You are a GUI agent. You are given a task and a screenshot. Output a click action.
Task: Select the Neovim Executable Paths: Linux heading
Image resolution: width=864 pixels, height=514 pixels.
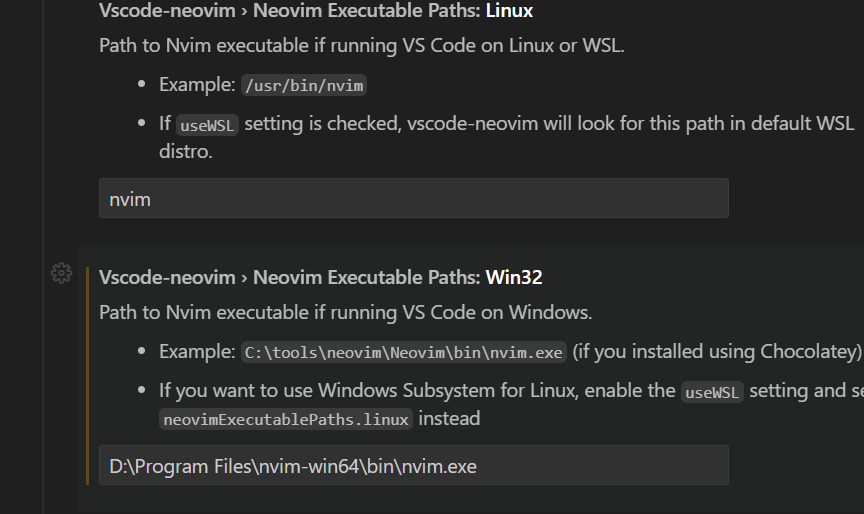click(316, 11)
